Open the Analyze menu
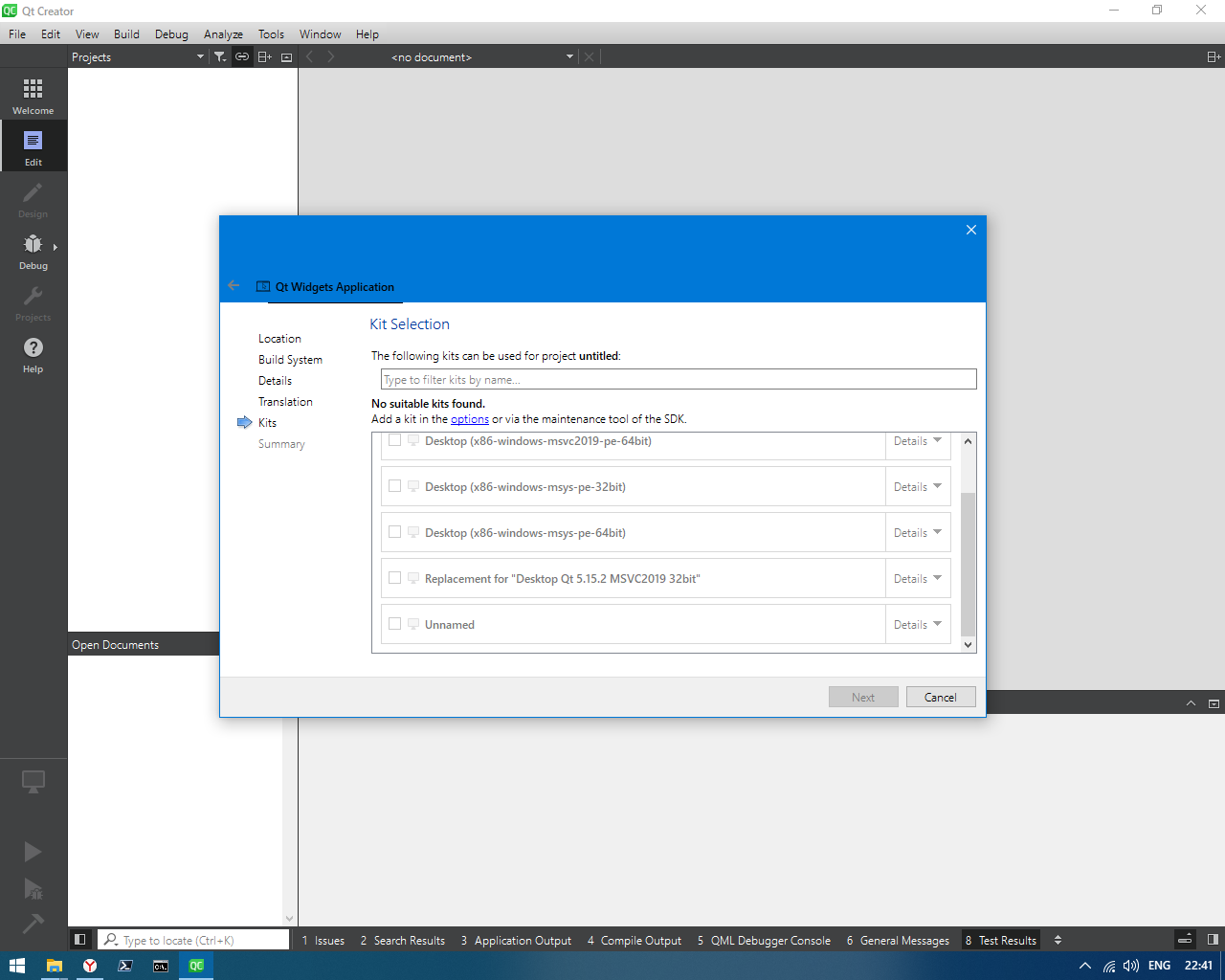The height and width of the screenshot is (980, 1225). tap(223, 33)
